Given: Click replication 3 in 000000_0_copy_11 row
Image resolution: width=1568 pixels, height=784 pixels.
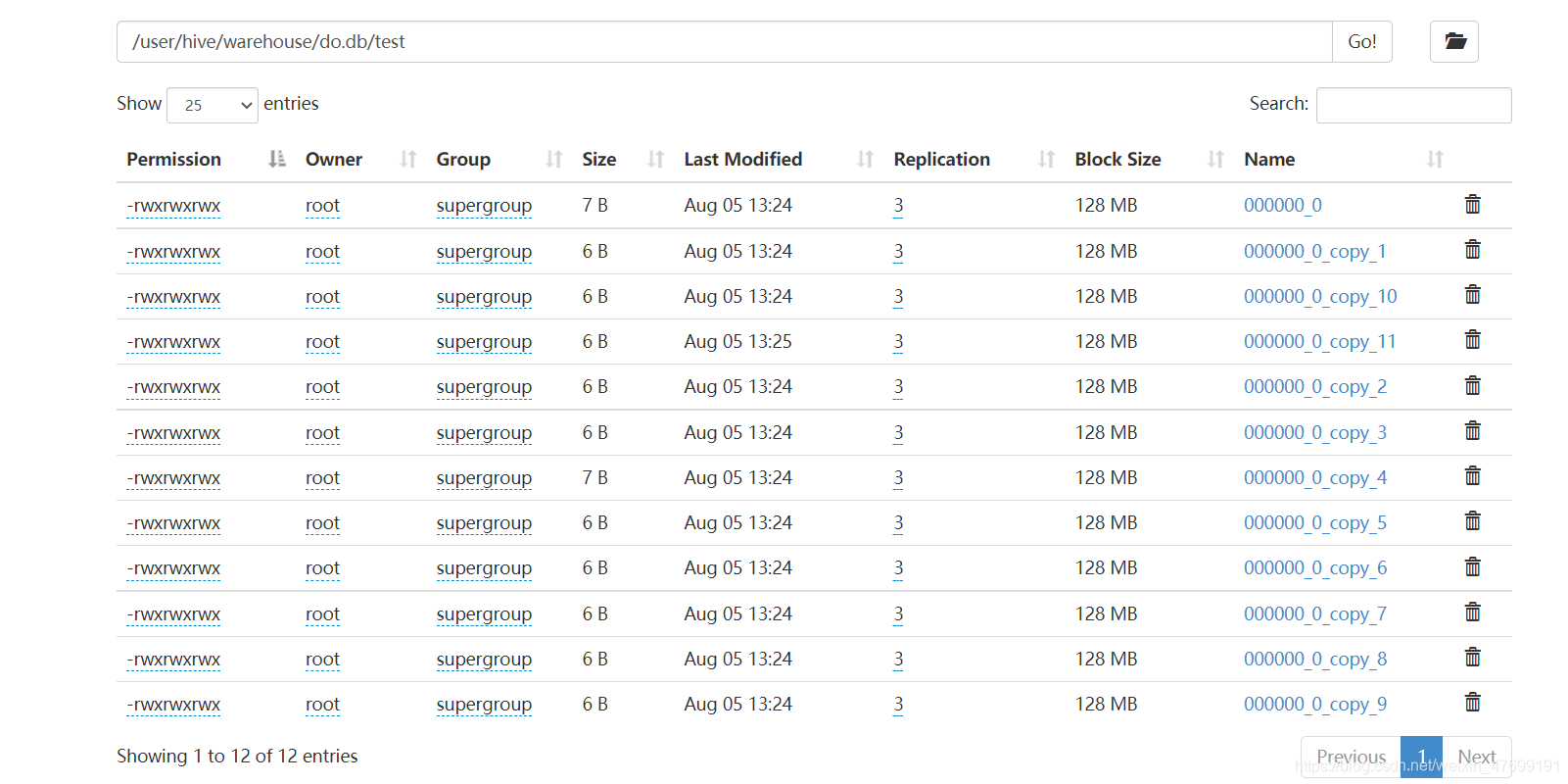Looking at the screenshot, I should point(898,341).
